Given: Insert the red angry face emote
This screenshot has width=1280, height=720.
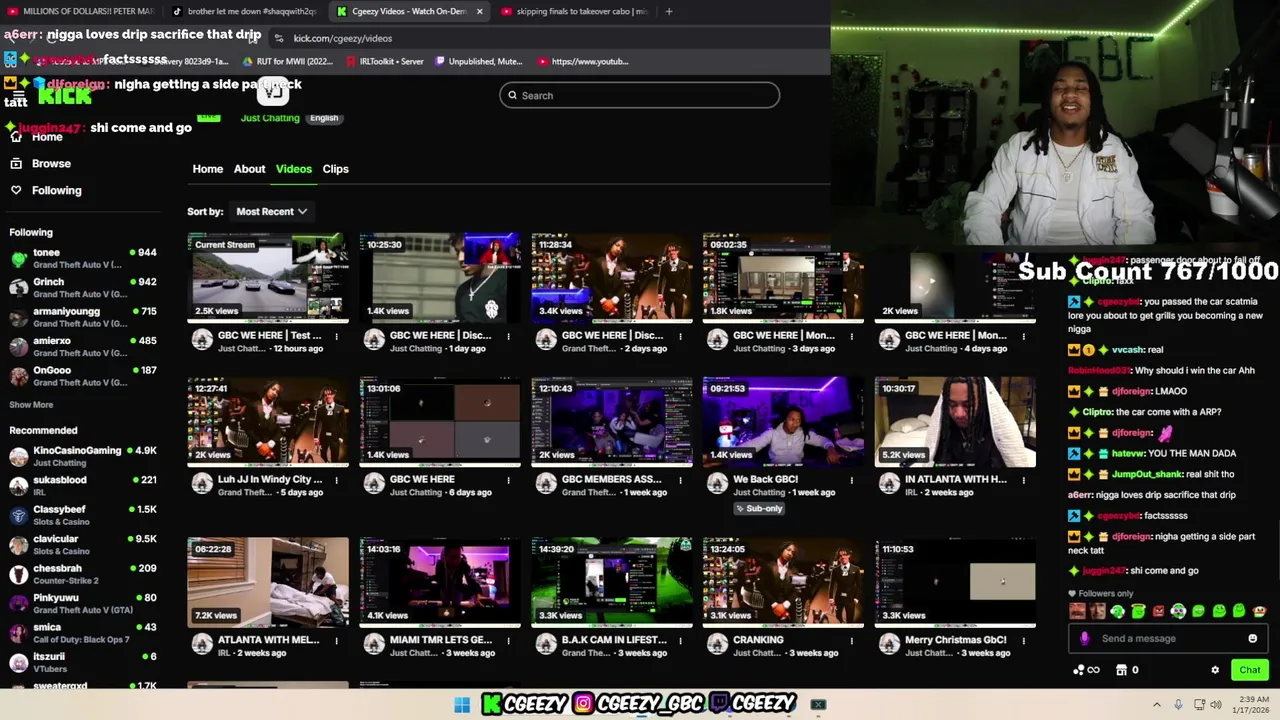Looking at the screenshot, I should tap(1158, 611).
